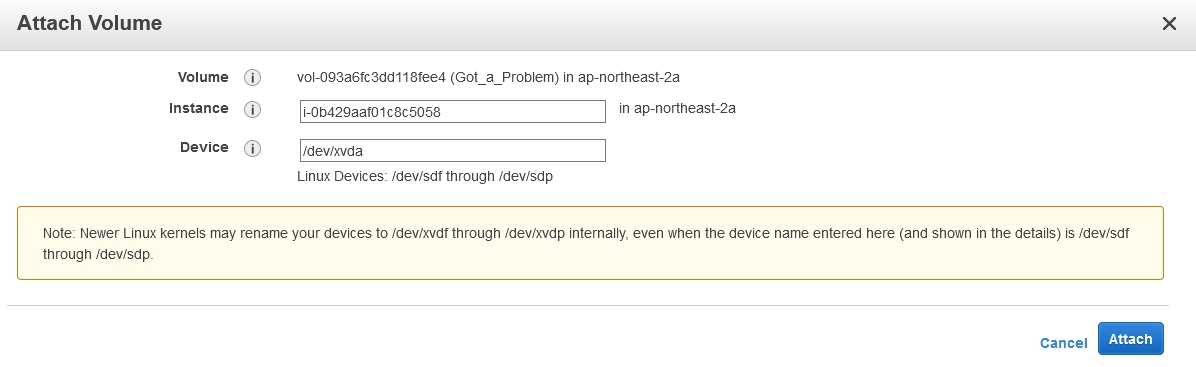Click the info icon beside Device
Viewport: 1196px width, 367px height.
(252, 148)
